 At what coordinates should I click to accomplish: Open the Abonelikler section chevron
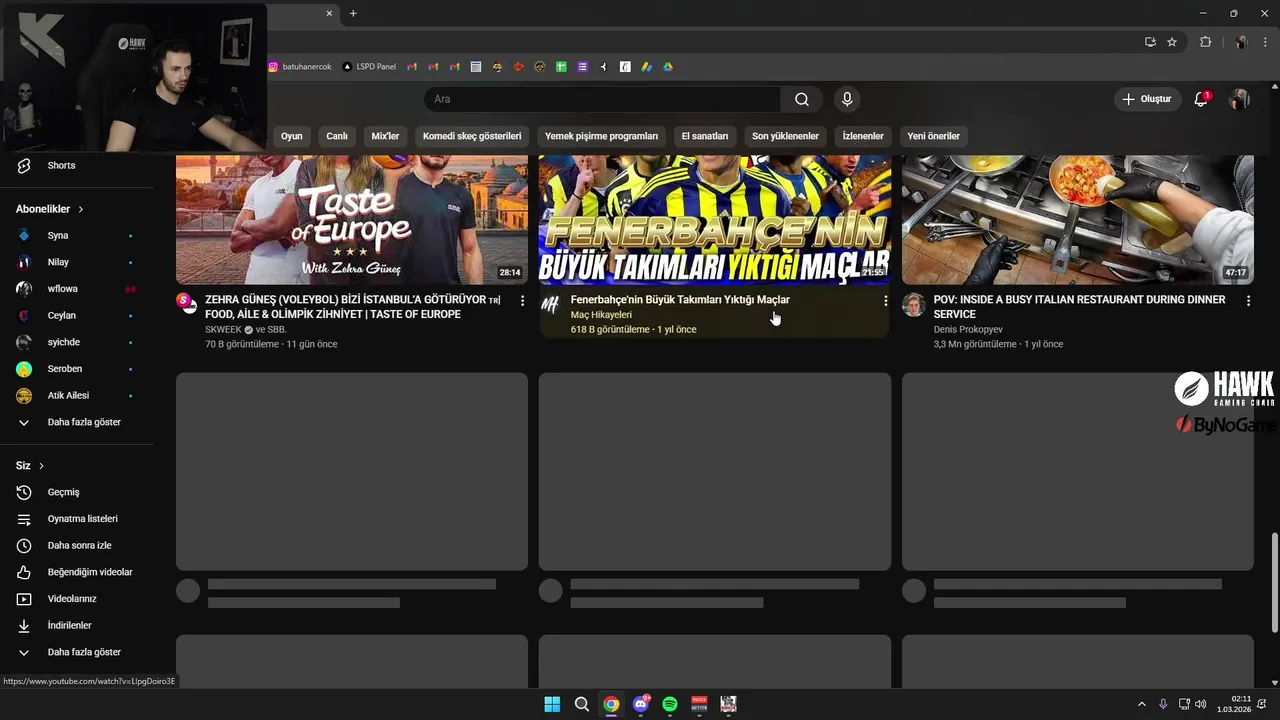pyautogui.click(x=80, y=209)
